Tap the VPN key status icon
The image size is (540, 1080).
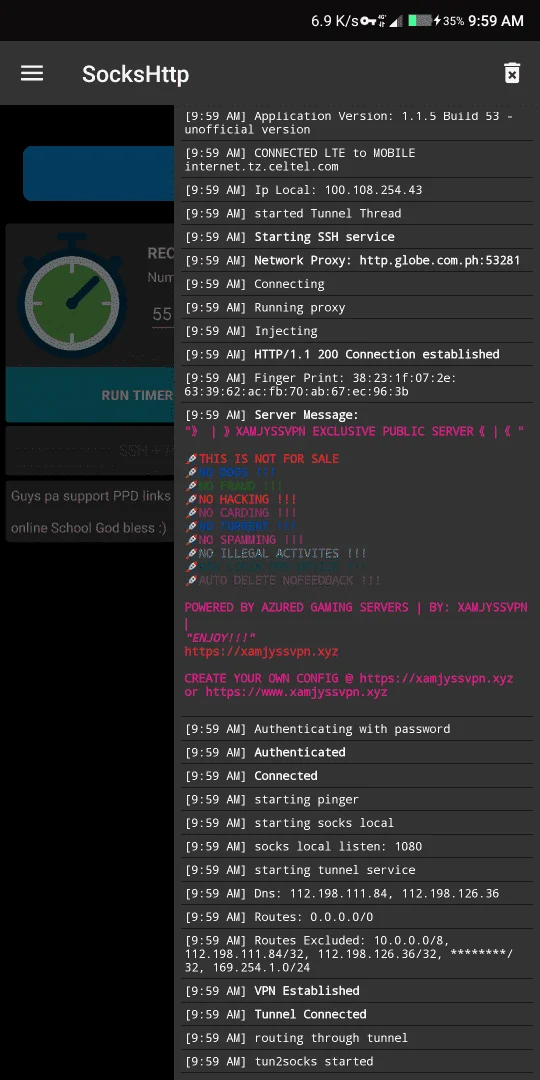[x=368, y=21]
